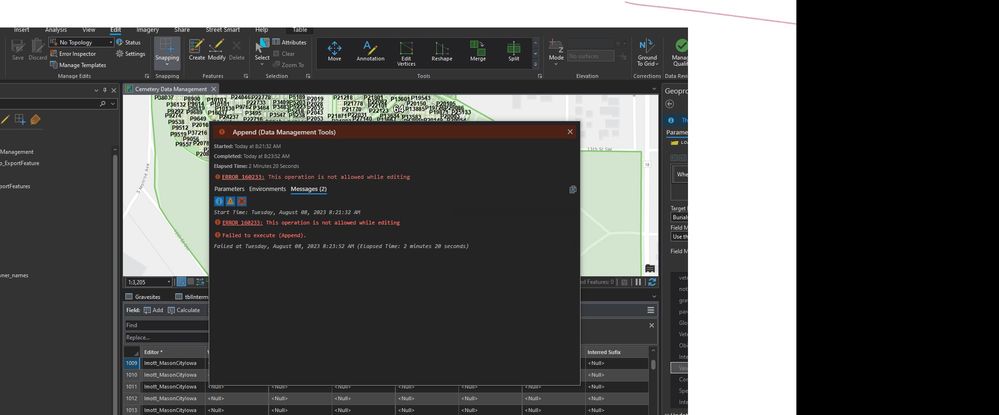Select the labeling tag icon in Contents
Screen dimensions: 999x415
35,119
